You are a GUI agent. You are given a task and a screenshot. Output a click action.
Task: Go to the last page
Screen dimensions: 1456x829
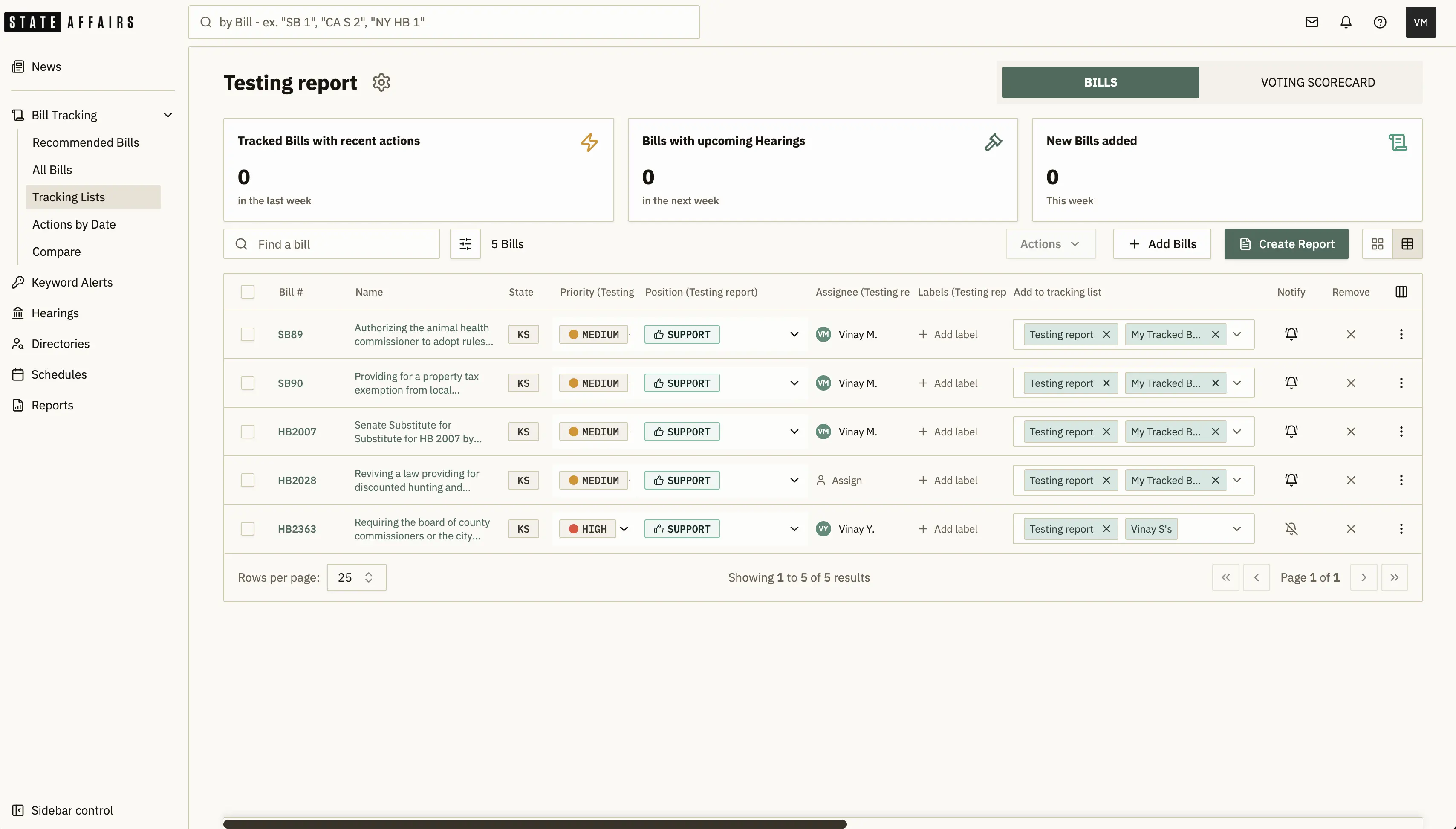point(1394,577)
